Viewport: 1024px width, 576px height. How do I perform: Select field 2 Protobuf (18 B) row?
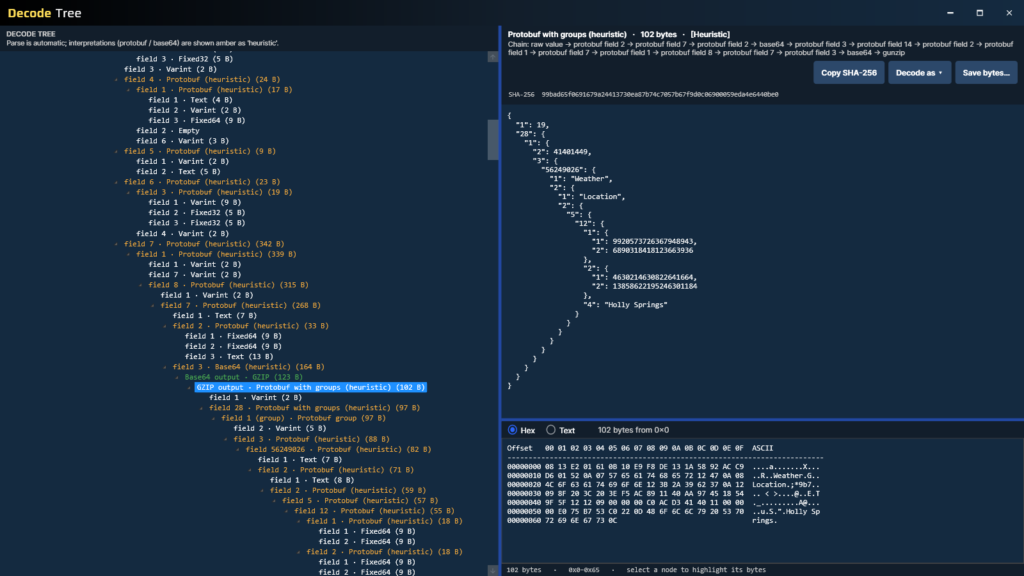click(384, 552)
